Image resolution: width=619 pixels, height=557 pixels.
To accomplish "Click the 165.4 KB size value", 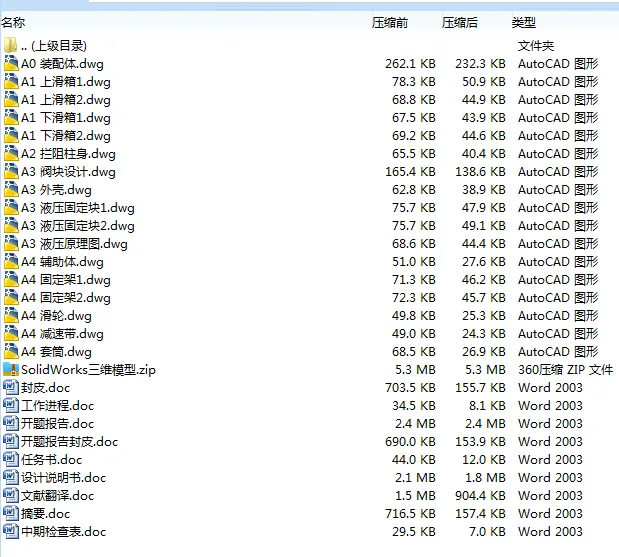I will click(411, 172).
